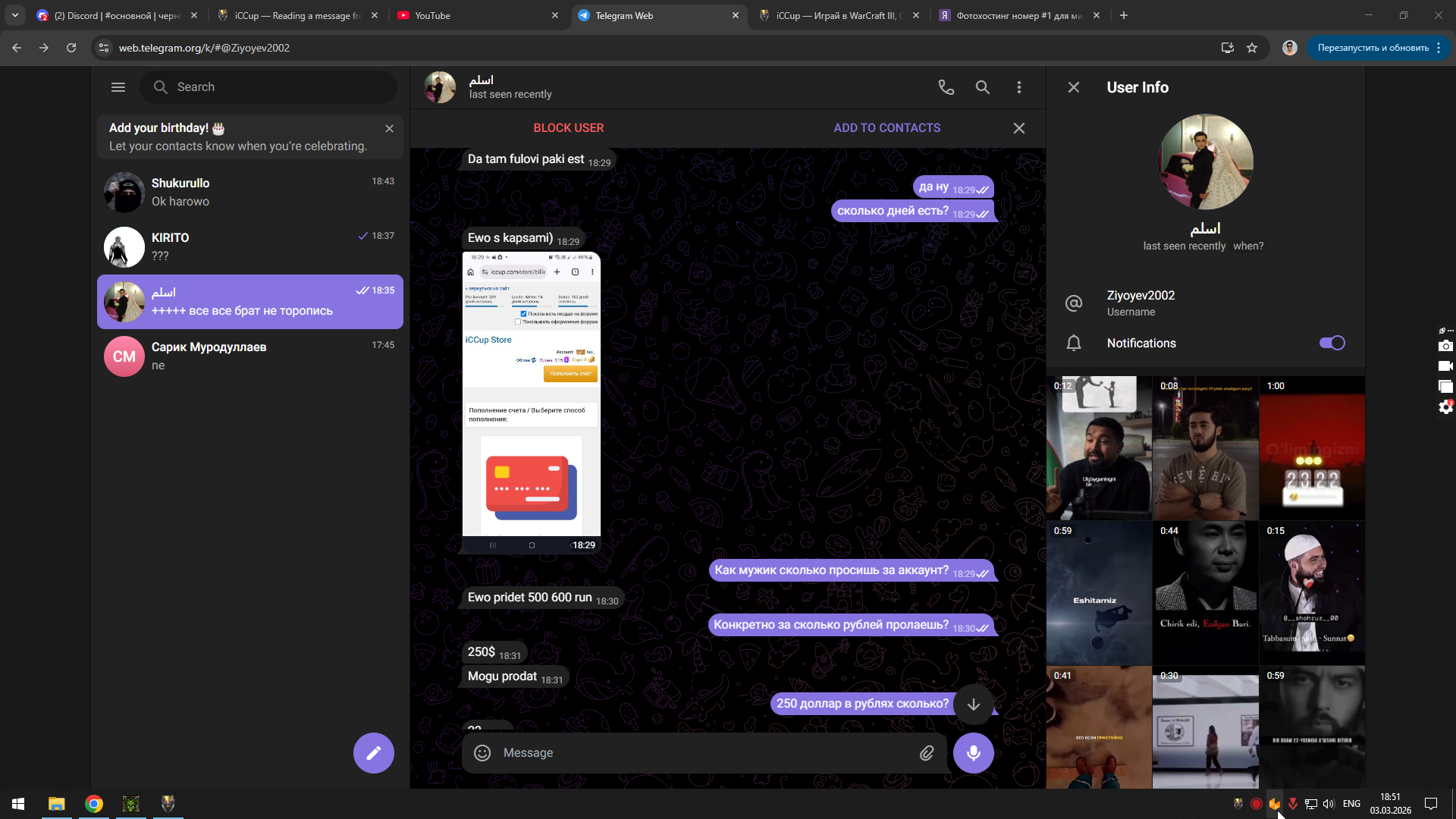Open the three-dot chat menu

tap(1018, 87)
